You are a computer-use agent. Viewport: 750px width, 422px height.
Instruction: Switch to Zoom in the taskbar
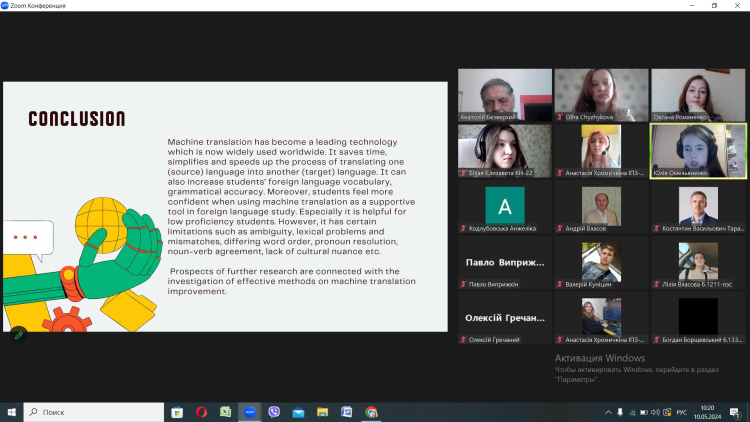click(x=250, y=412)
